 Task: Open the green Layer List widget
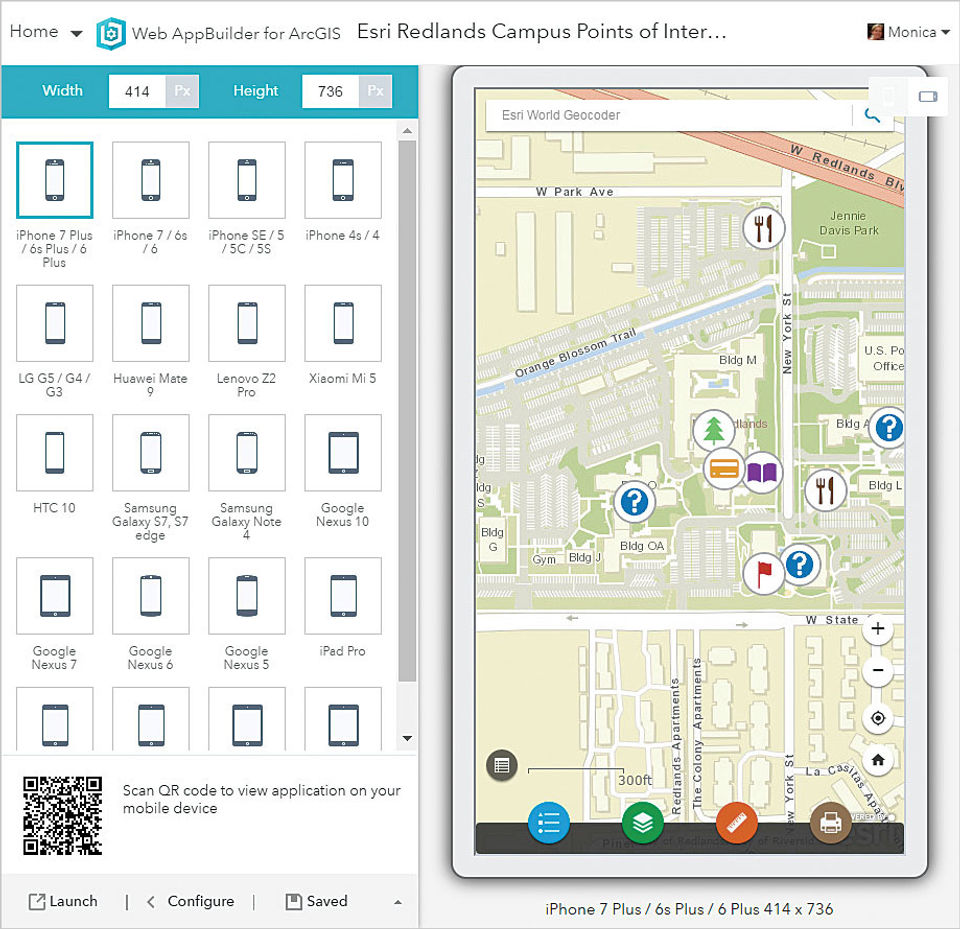coord(642,822)
